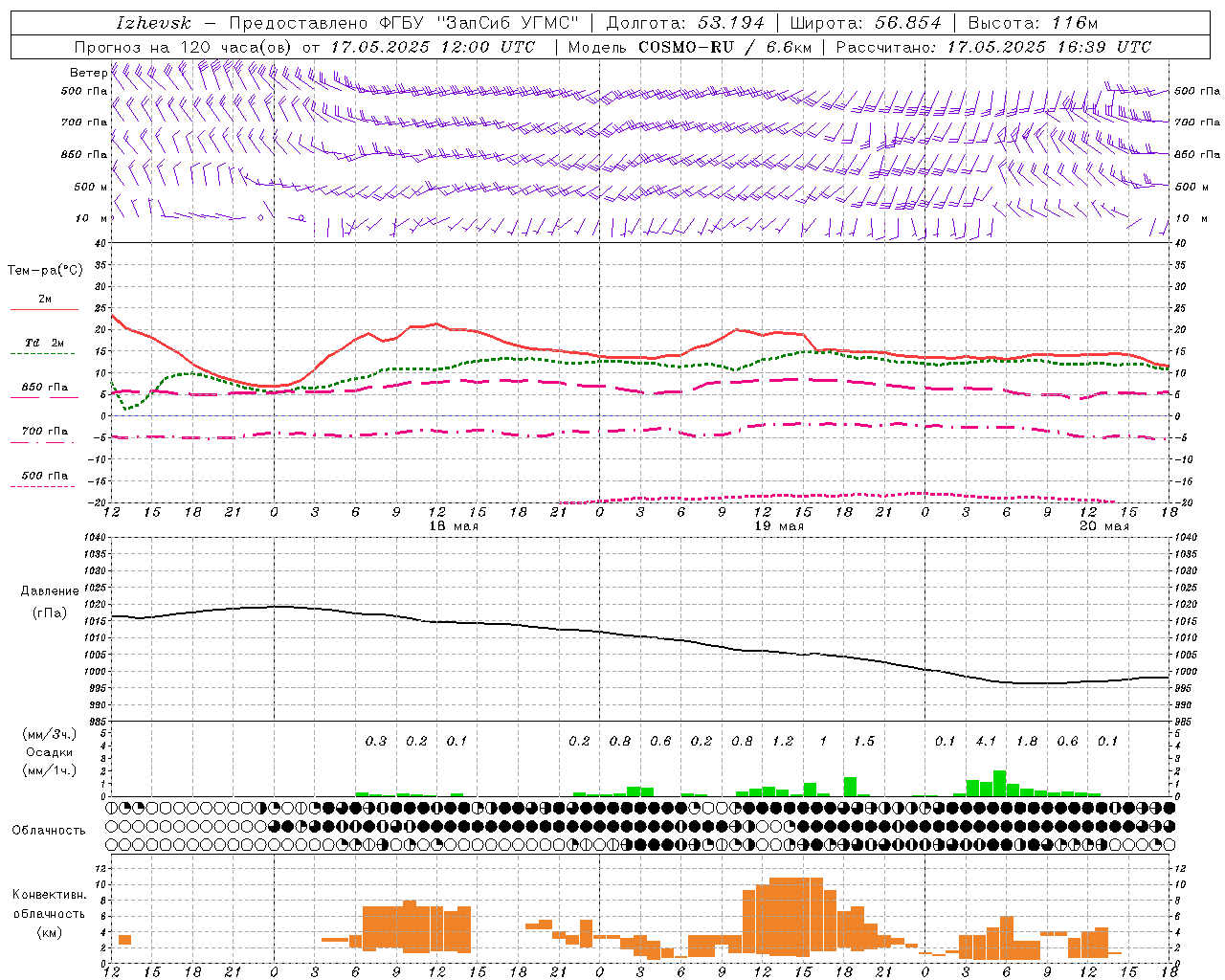Click the "19 мая" date label
1225x980 pixels.
click(779, 526)
